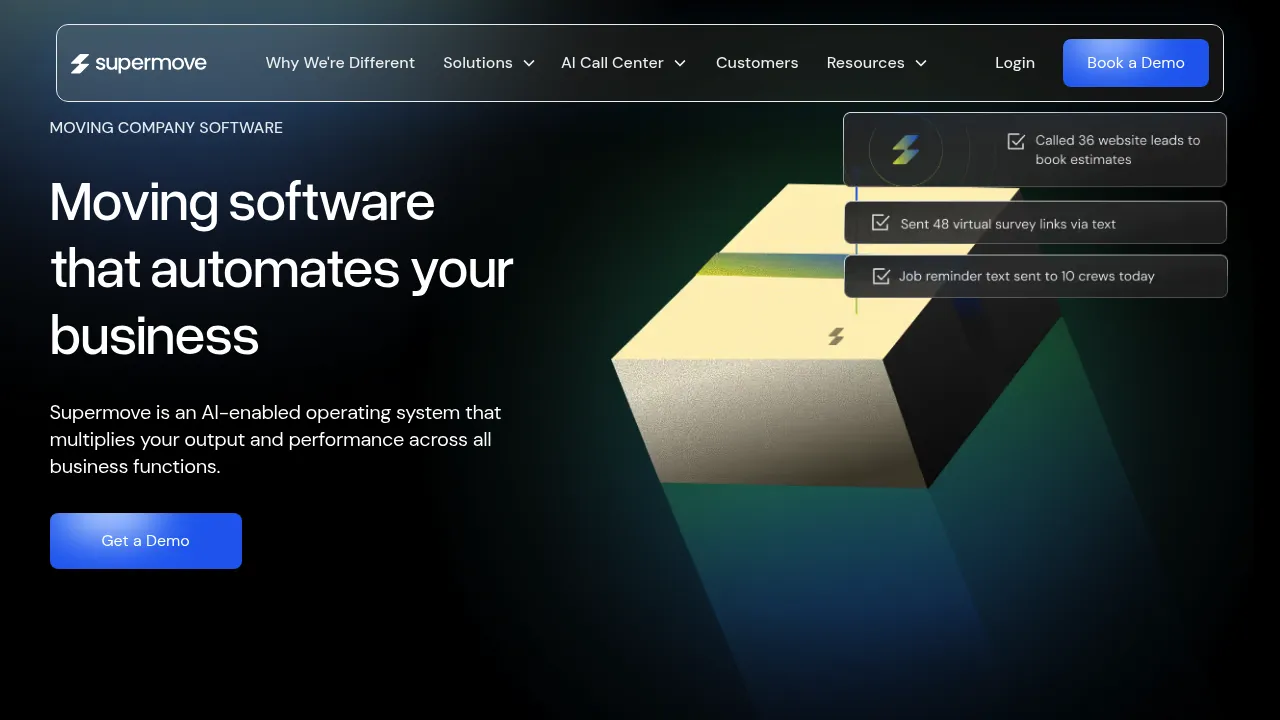The height and width of the screenshot is (720, 1280).
Task: Click the small Supermove logo on the box
Action: [x=836, y=336]
